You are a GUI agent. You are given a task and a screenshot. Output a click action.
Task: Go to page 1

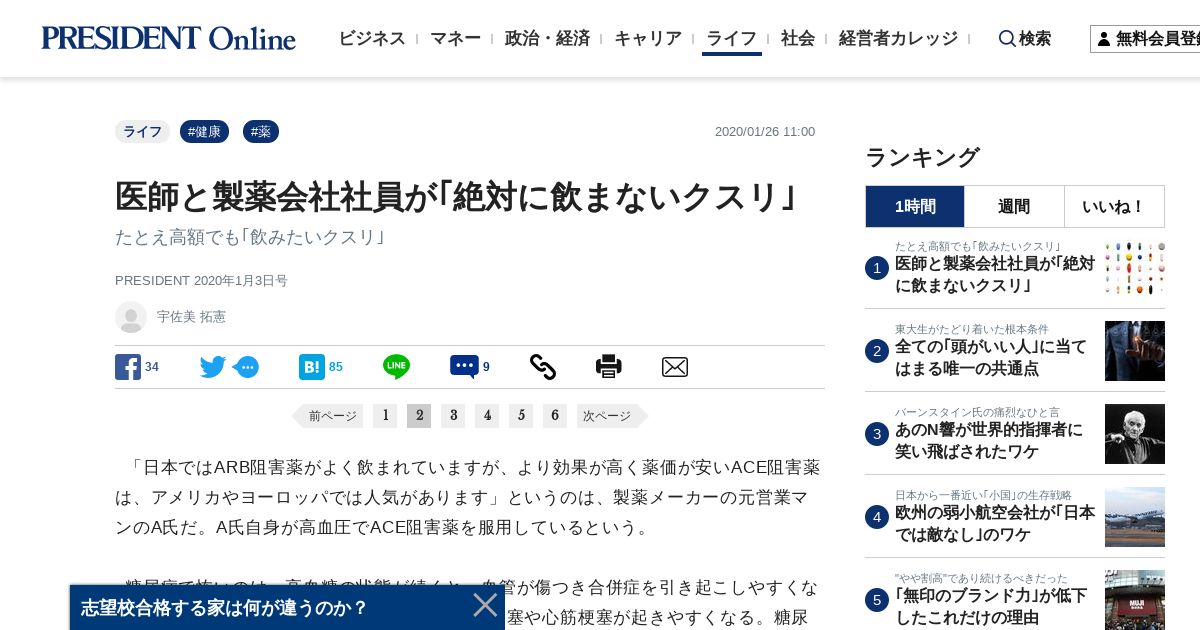pos(385,416)
